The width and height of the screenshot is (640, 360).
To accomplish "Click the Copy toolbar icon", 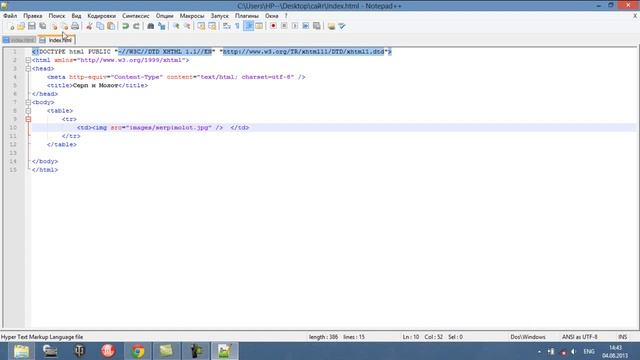I will click(100, 26).
